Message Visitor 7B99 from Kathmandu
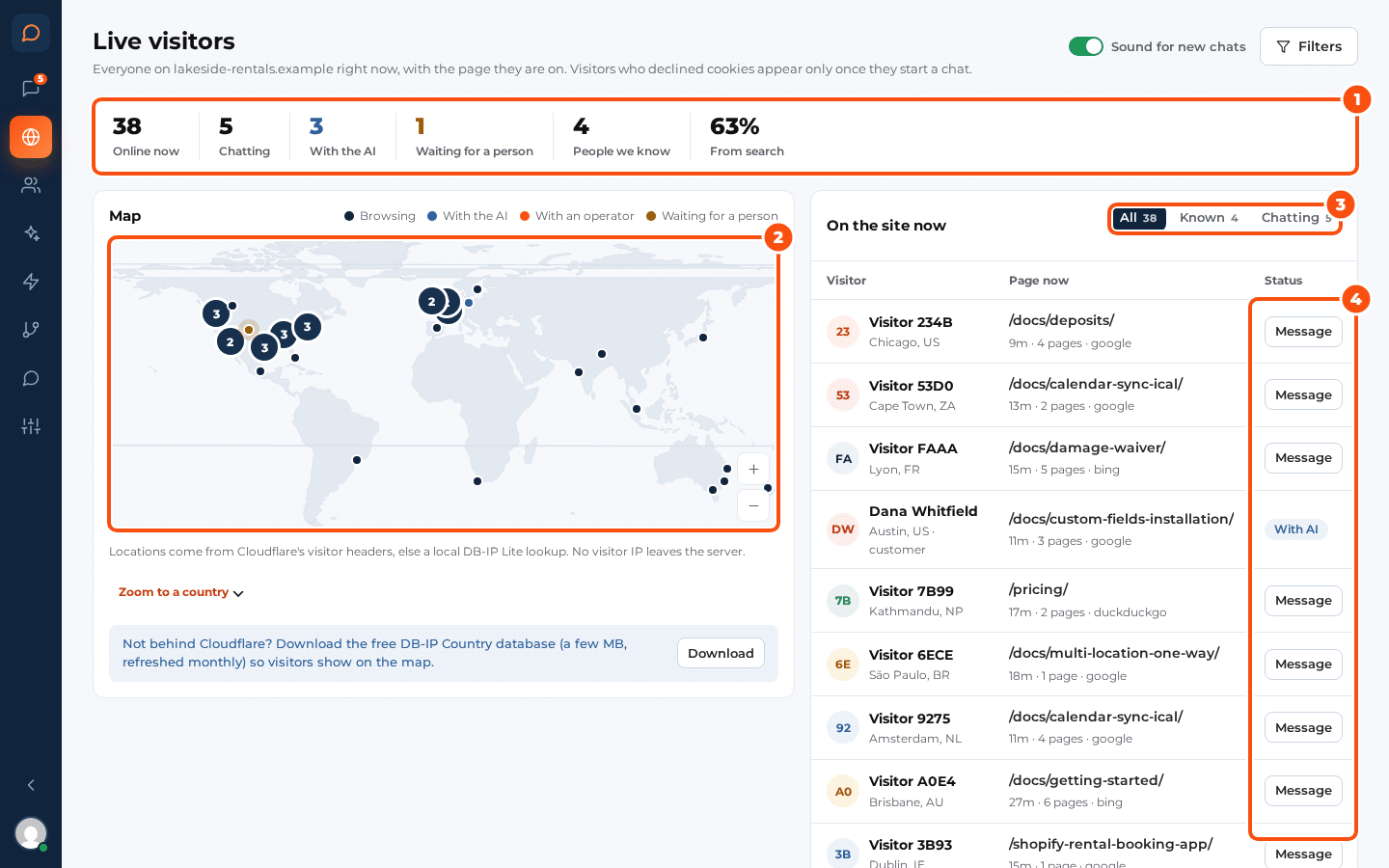 (x=1303, y=601)
